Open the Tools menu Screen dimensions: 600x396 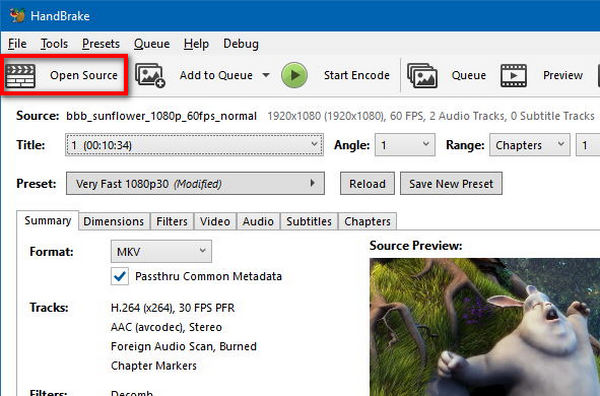54,44
